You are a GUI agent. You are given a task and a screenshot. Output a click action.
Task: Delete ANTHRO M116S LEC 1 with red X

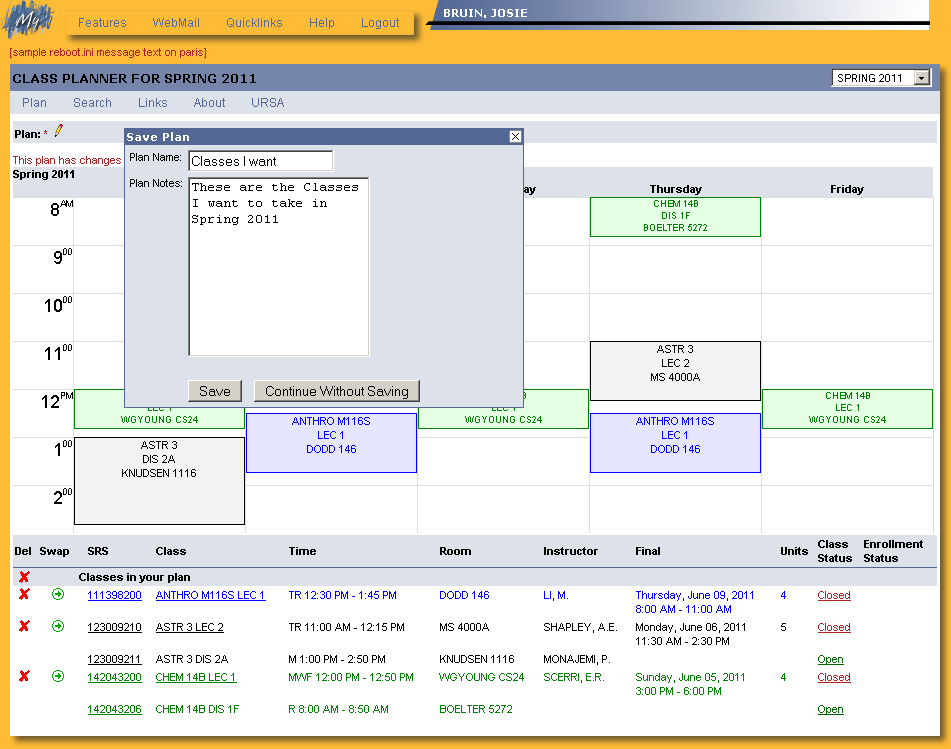[x=24, y=595]
